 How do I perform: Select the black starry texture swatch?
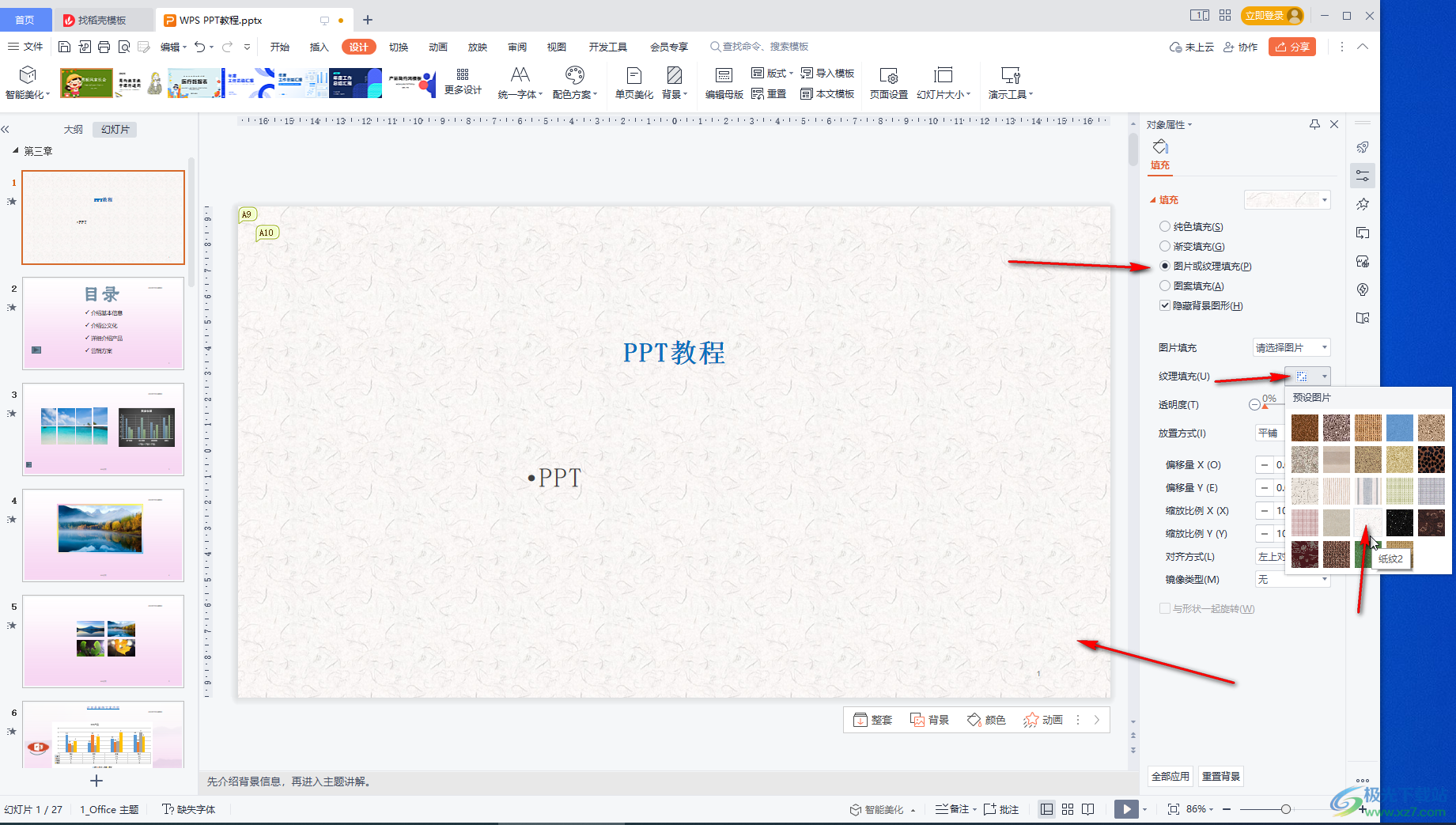1400,523
